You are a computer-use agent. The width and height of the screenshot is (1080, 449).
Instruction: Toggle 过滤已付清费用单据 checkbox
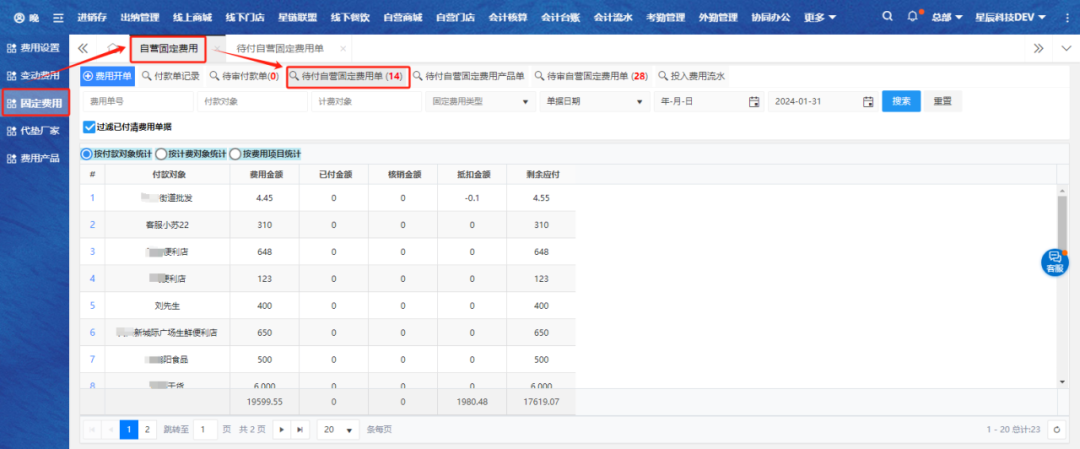point(90,127)
